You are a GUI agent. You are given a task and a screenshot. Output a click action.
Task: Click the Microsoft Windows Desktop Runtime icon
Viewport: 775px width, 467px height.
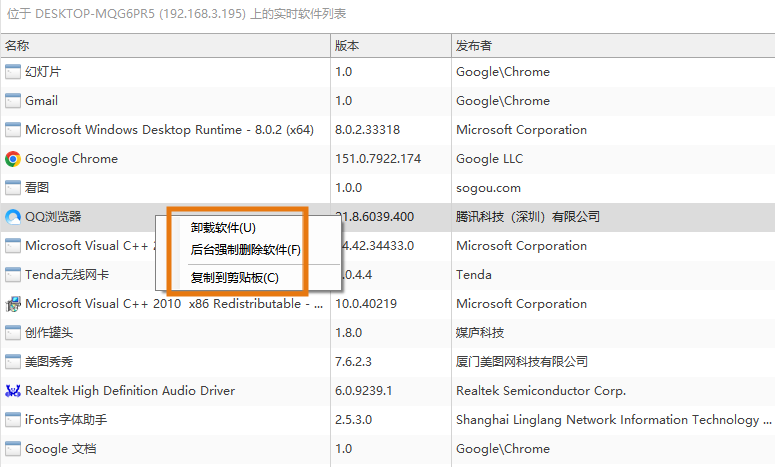(13, 130)
